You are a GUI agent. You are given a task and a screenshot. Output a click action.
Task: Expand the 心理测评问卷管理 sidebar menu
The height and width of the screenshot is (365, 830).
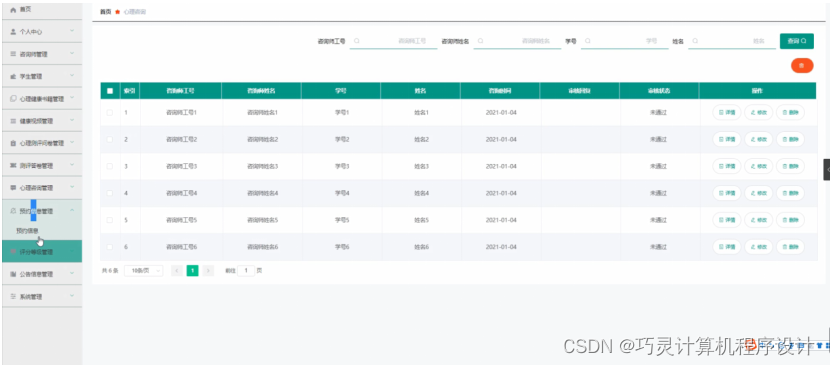(x=42, y=143)
